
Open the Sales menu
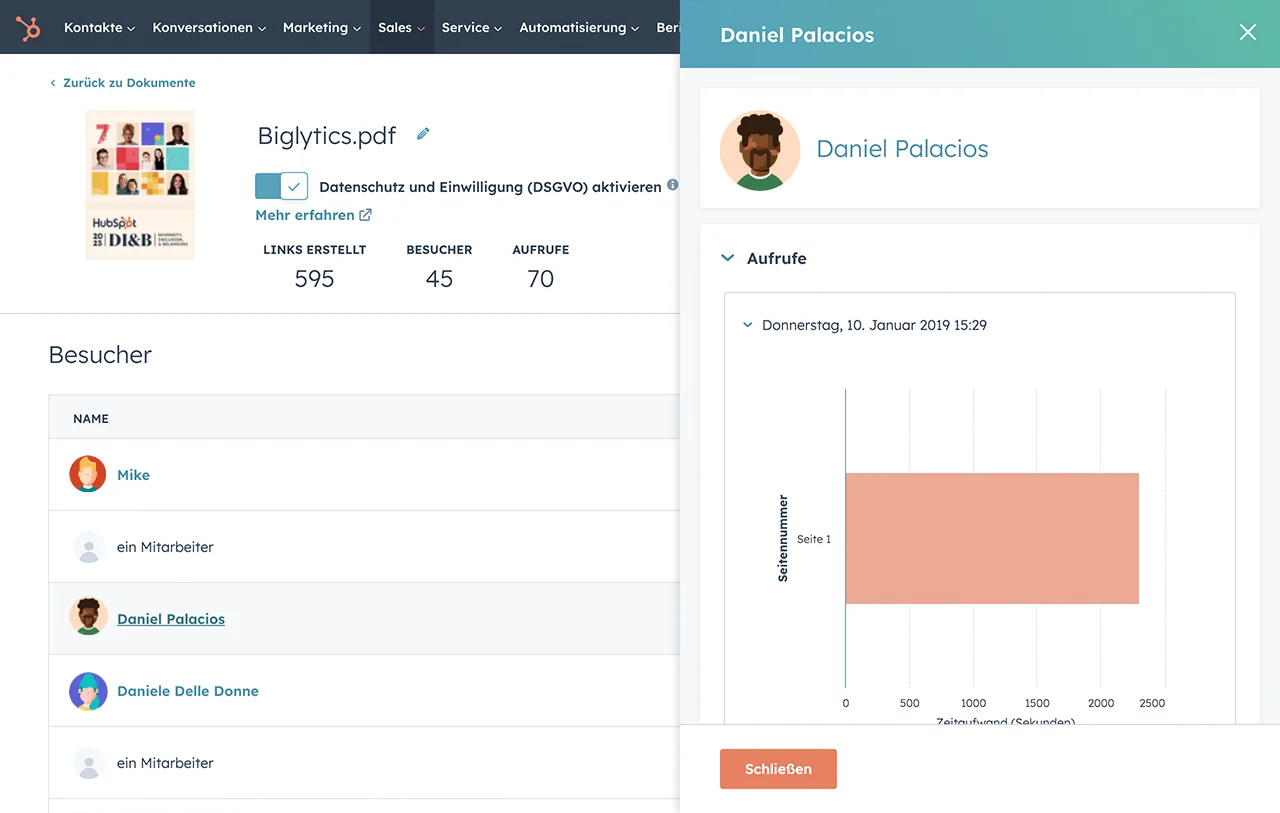(x=401, y=27)
